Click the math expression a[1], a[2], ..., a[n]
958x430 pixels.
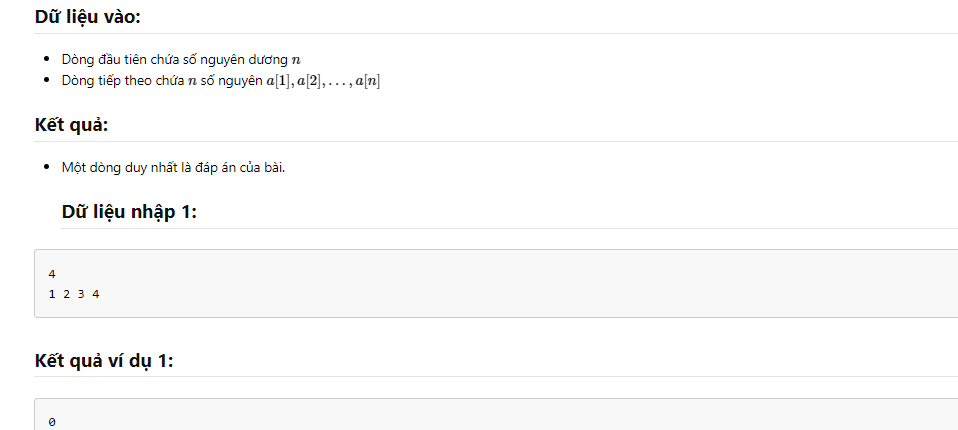coord(323,82)
